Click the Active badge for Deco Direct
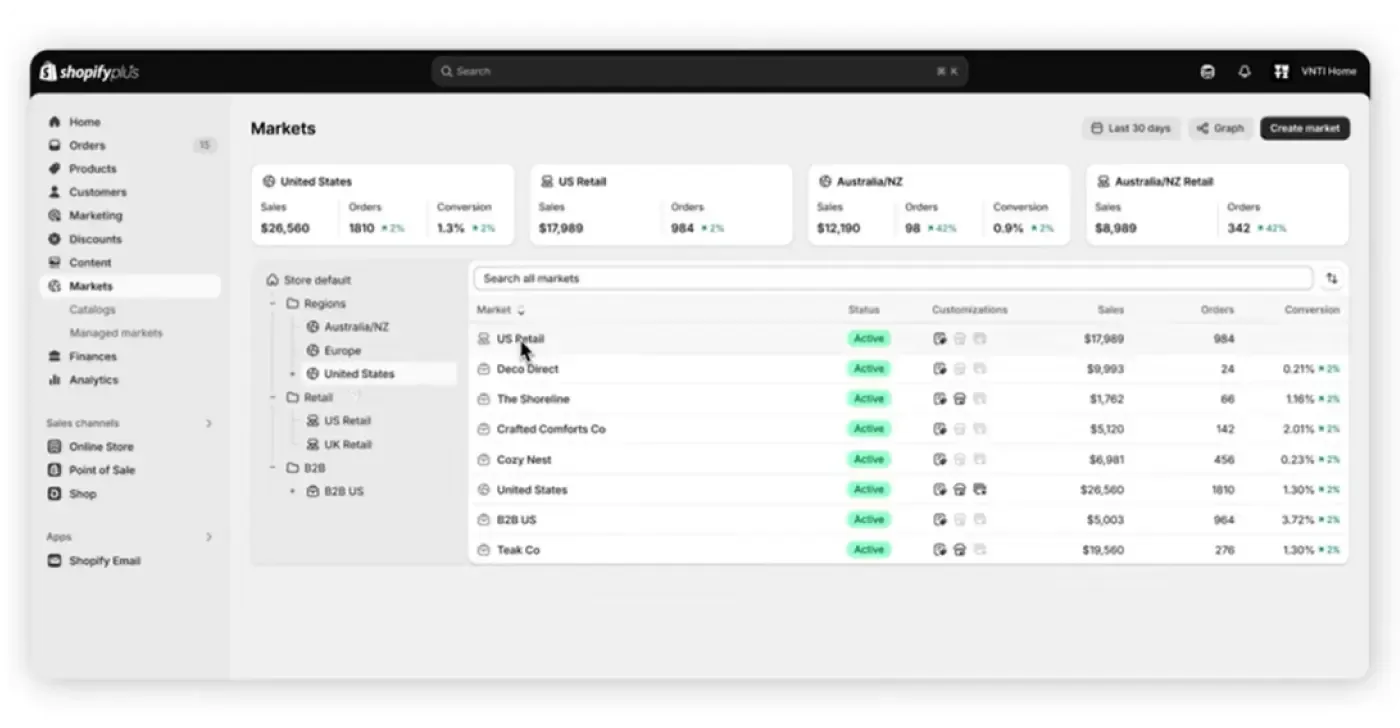 [867, 368]
